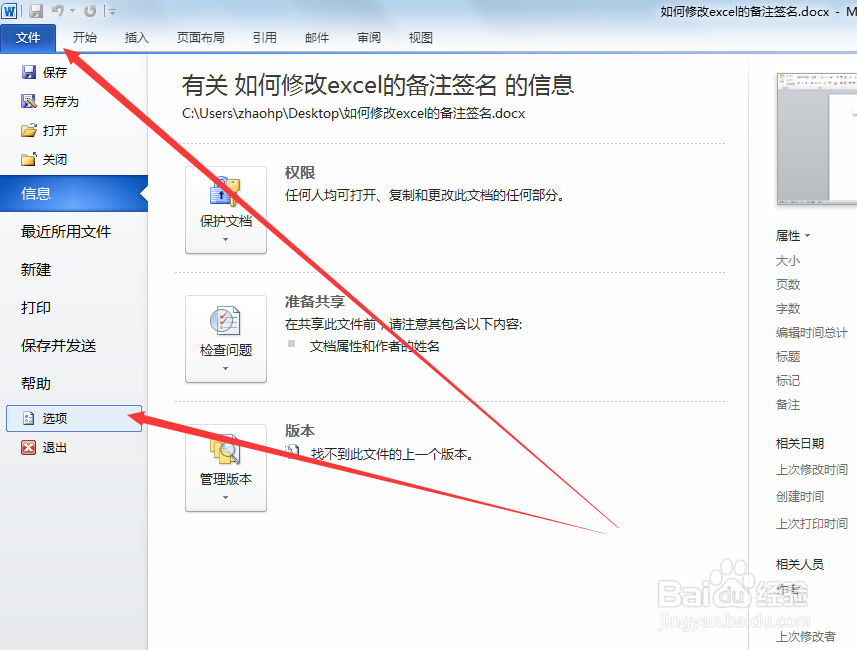Switch to the 插入 ribbon tab
Screen dimensions: 857x650
click(x=137, y=38)
